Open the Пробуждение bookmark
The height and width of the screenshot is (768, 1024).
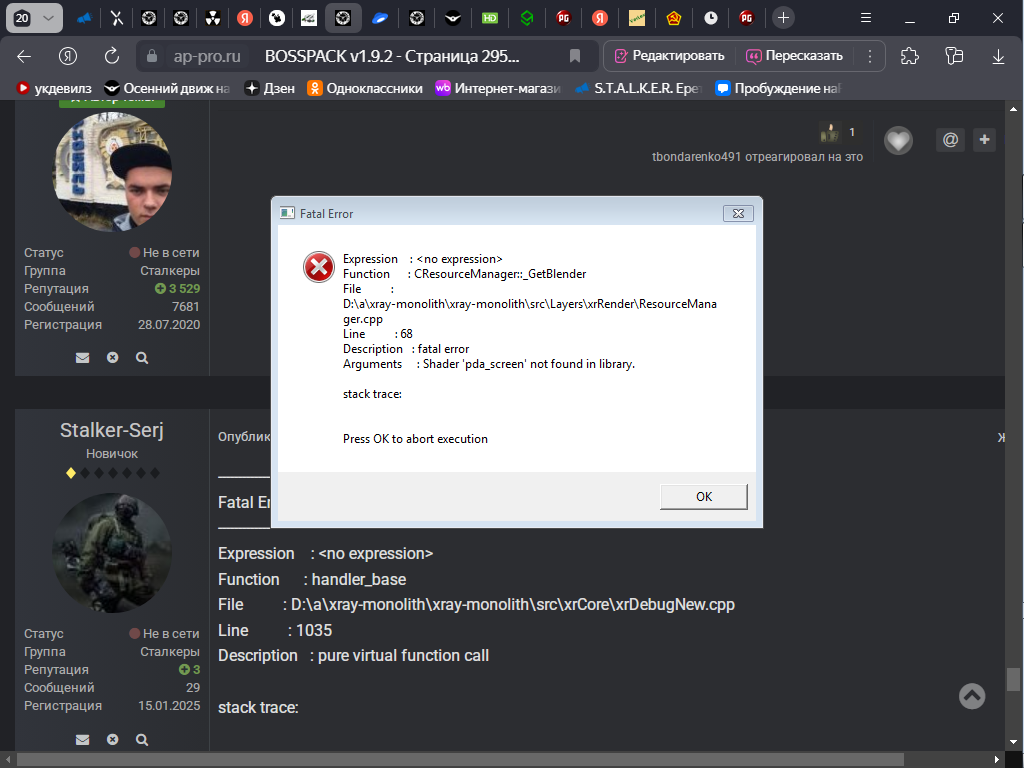tap(778, 88)
